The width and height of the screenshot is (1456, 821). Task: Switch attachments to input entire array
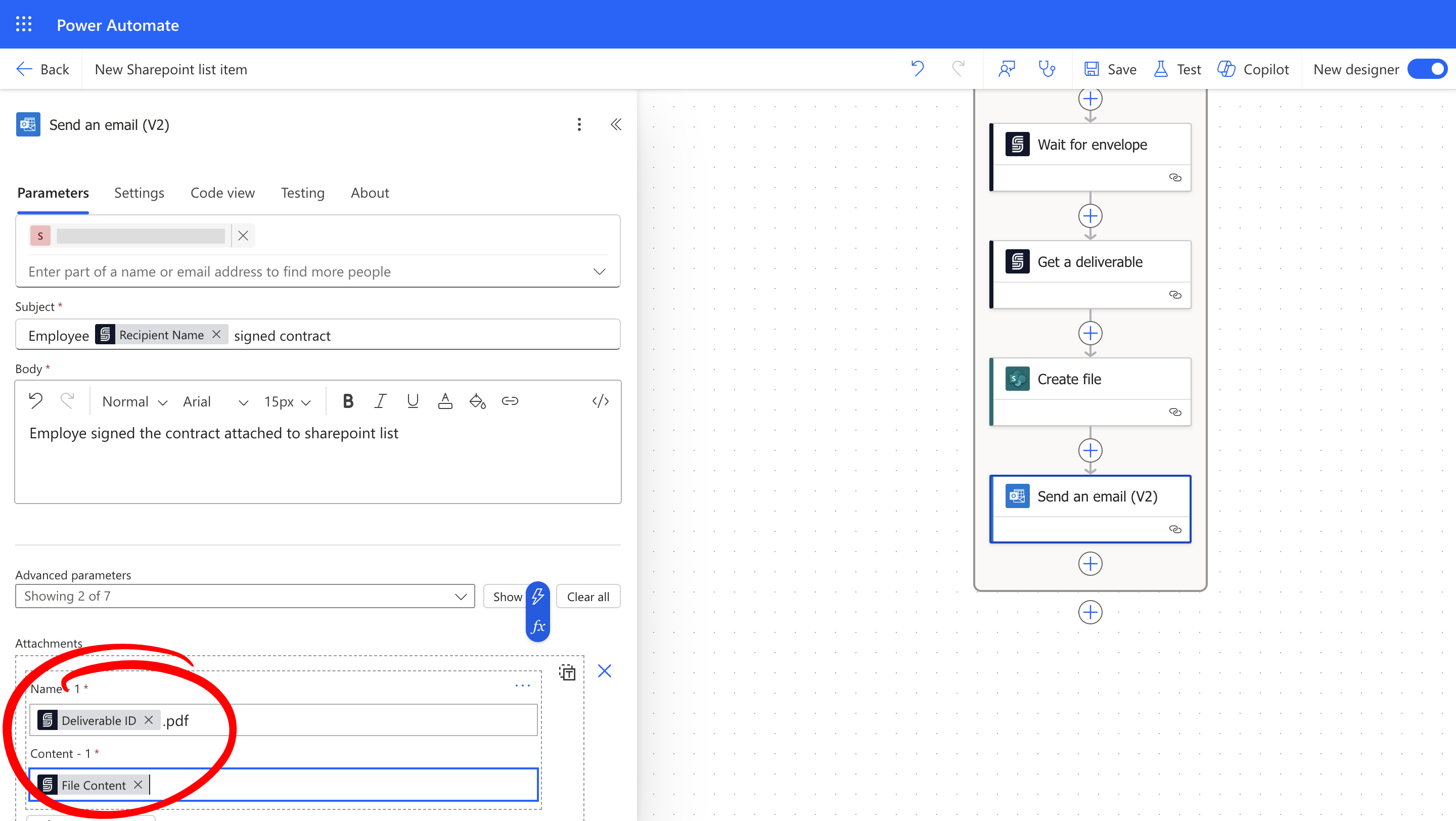pos(567,672)
